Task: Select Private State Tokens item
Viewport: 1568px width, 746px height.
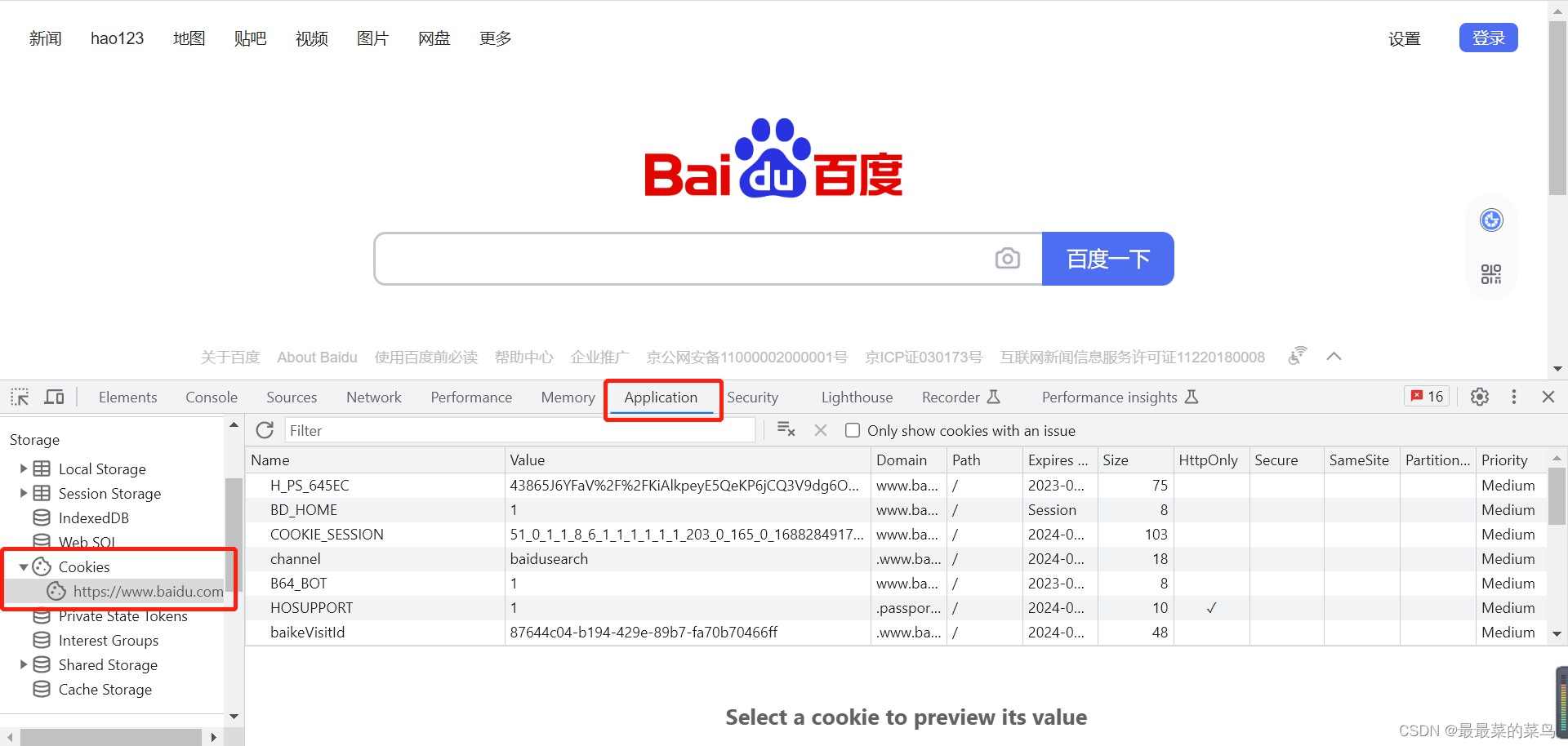Action: 123,616
